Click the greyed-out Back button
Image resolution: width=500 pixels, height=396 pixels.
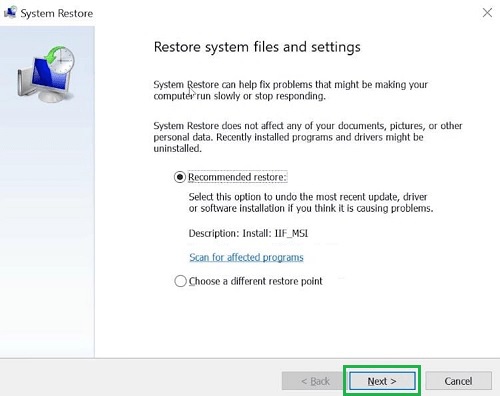tap(315, 381)
